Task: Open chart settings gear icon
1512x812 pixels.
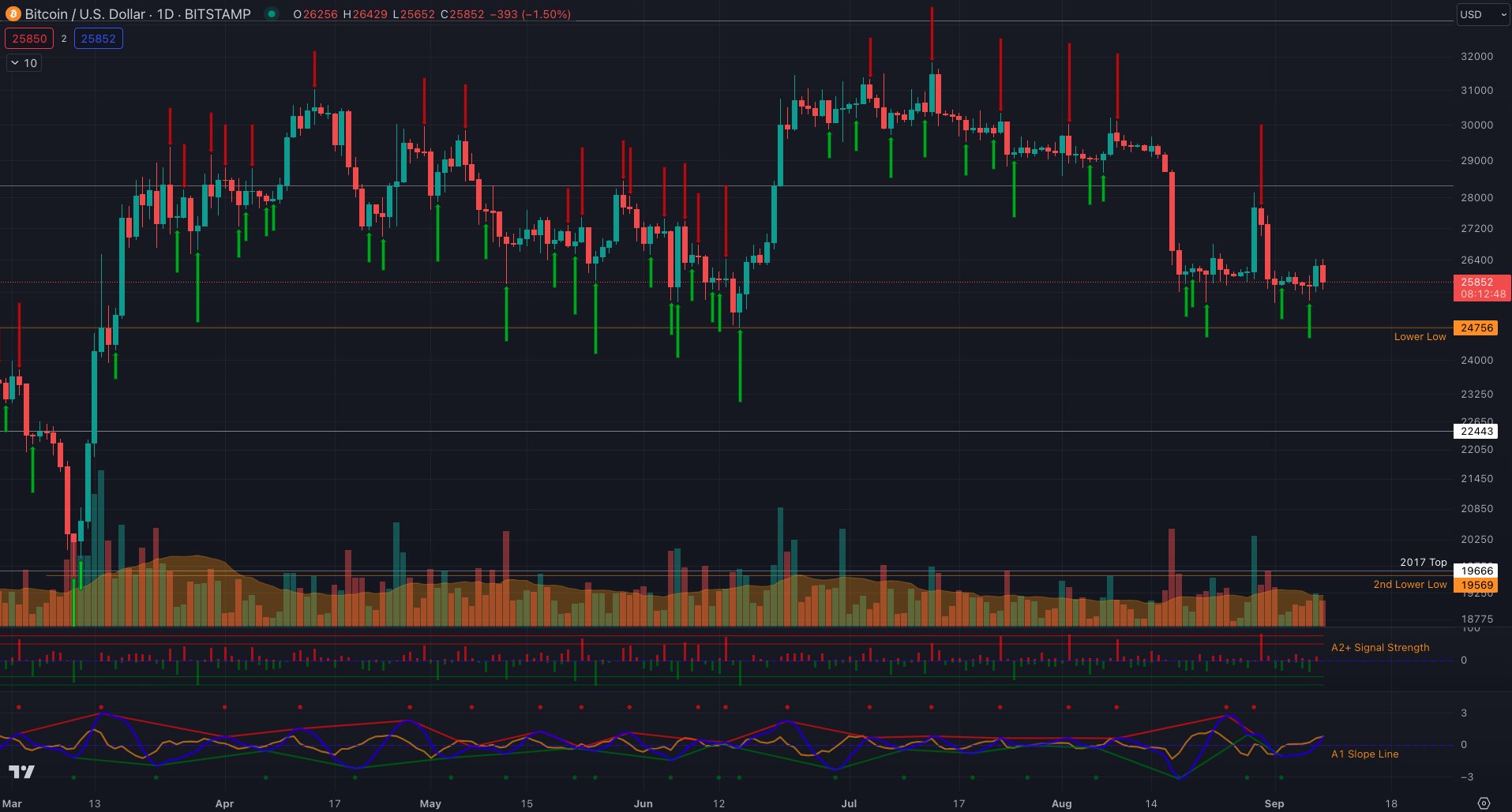Action: tap(1484, 803)
